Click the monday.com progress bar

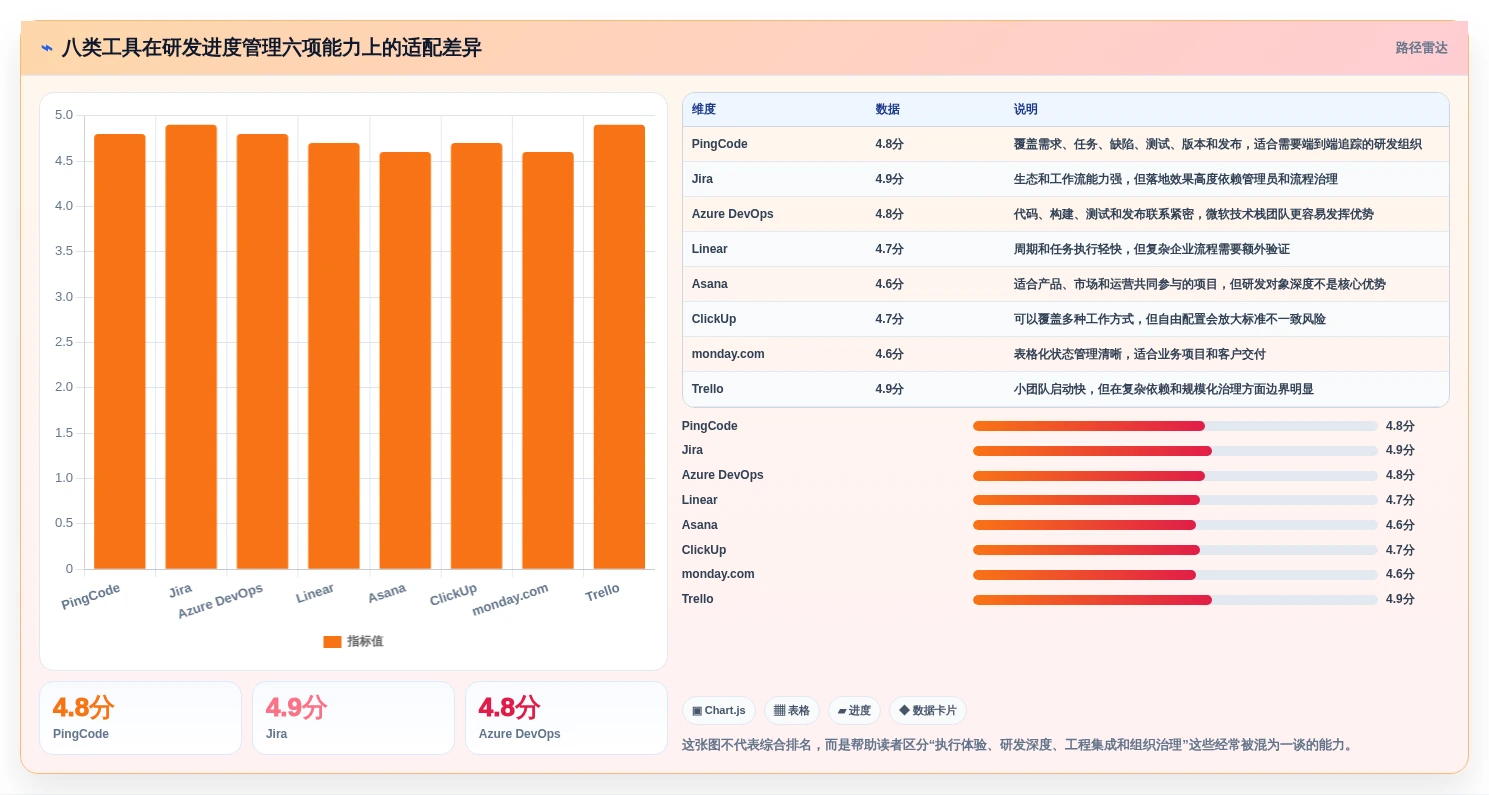click(x=1175, y=575)
